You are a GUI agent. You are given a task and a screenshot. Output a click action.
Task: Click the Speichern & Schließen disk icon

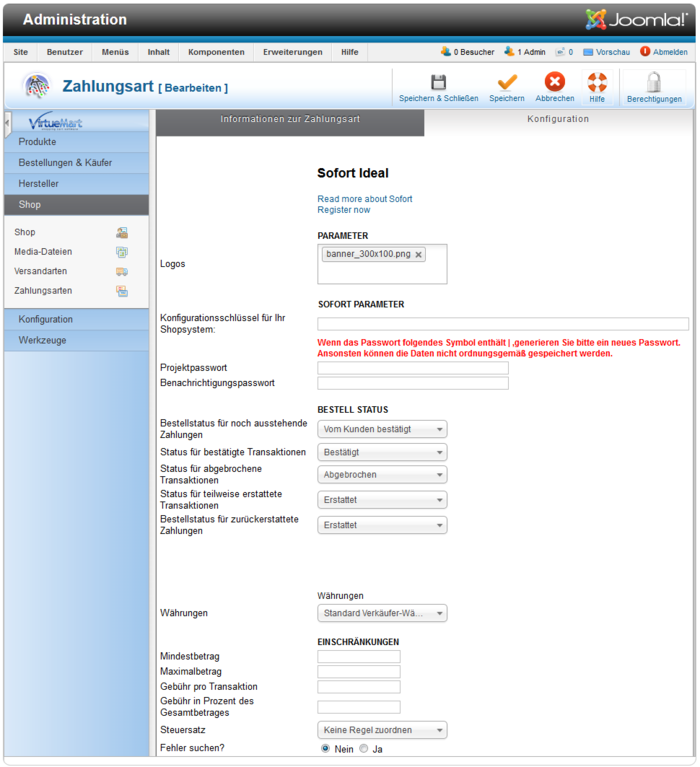(x=438, y=82)
